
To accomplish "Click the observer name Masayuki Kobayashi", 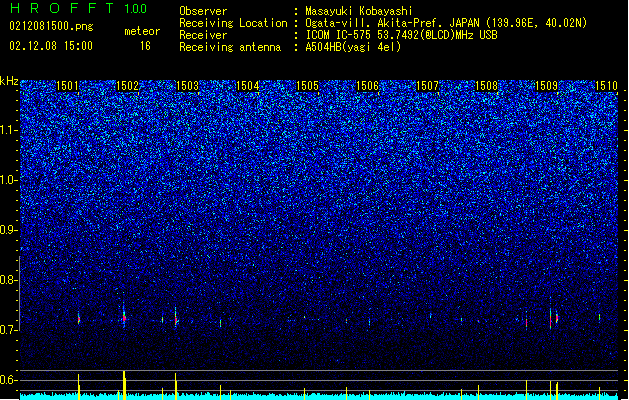I will coord(359,11).
